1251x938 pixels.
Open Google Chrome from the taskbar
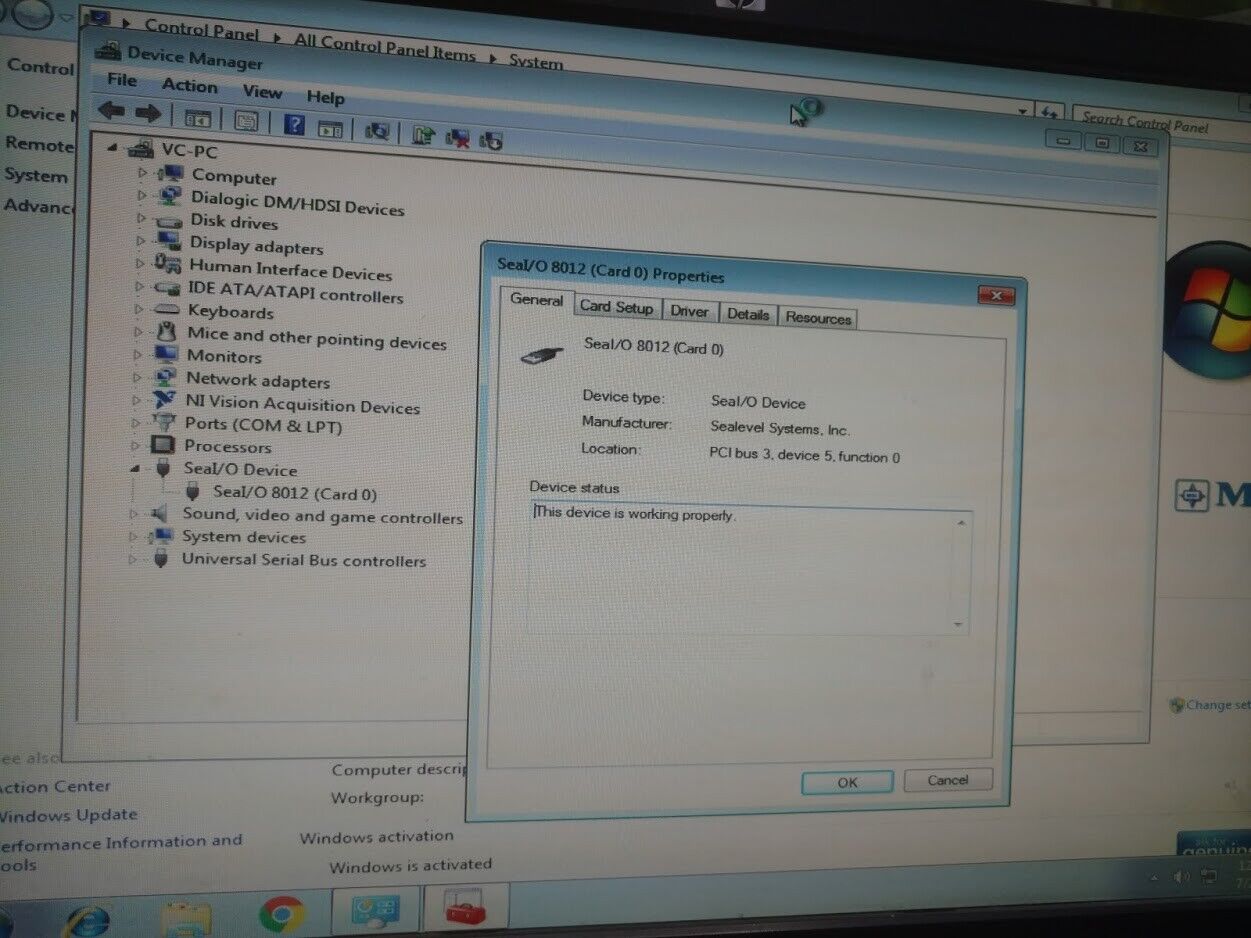pyautogui.click(x=282, y=914)
